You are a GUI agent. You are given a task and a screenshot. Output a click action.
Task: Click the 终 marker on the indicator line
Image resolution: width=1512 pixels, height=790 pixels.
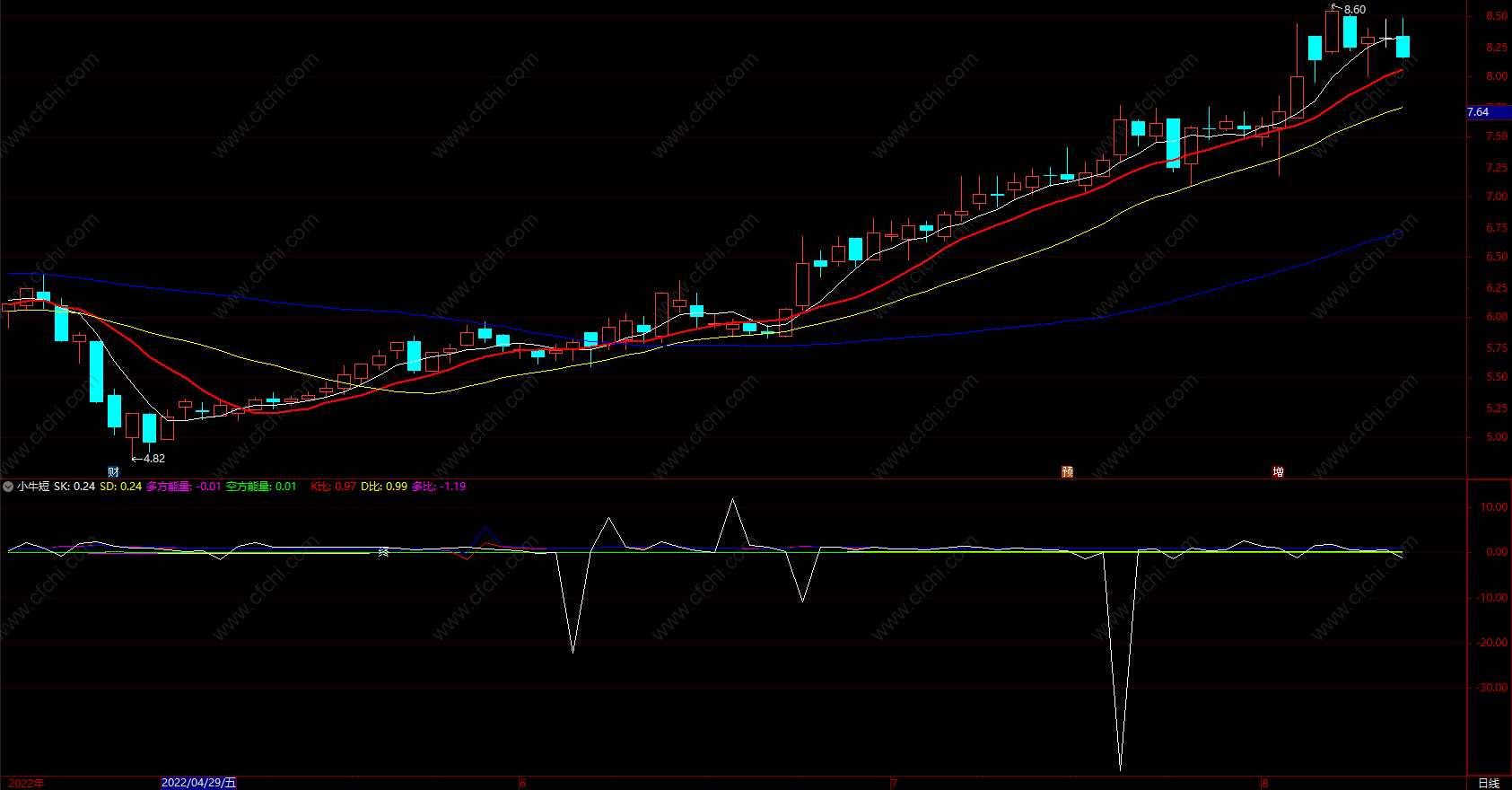pyautogui.click(x=383, y=551)
